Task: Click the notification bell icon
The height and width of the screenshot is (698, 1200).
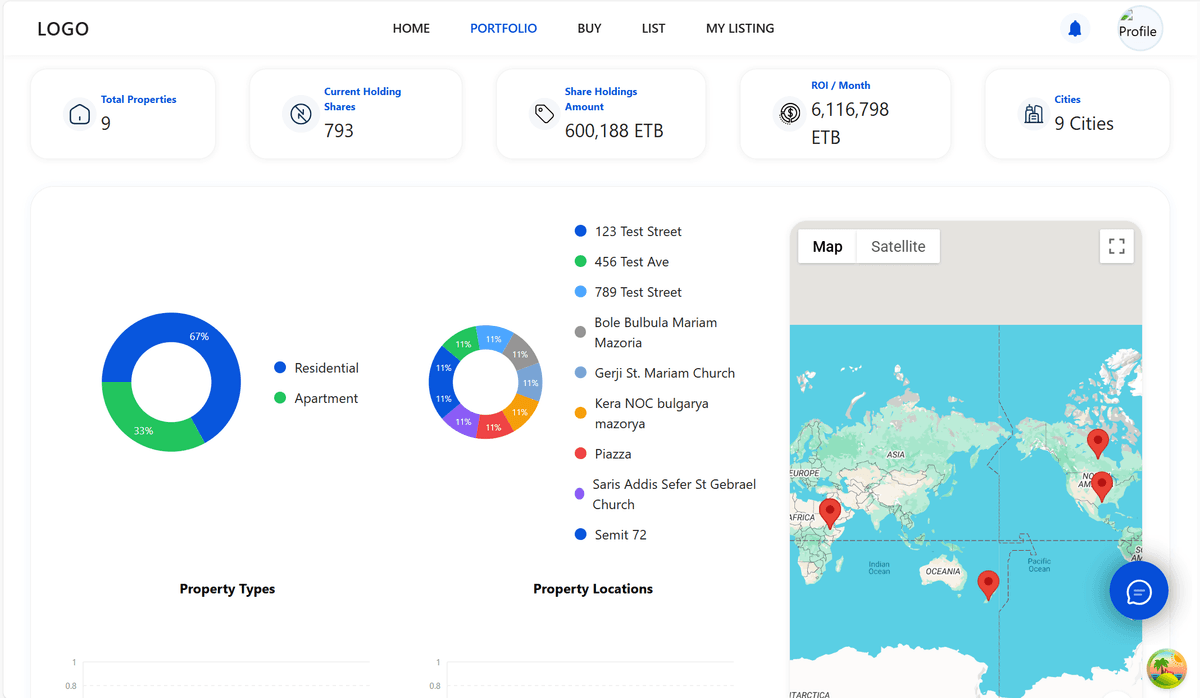Action: 1074,28
